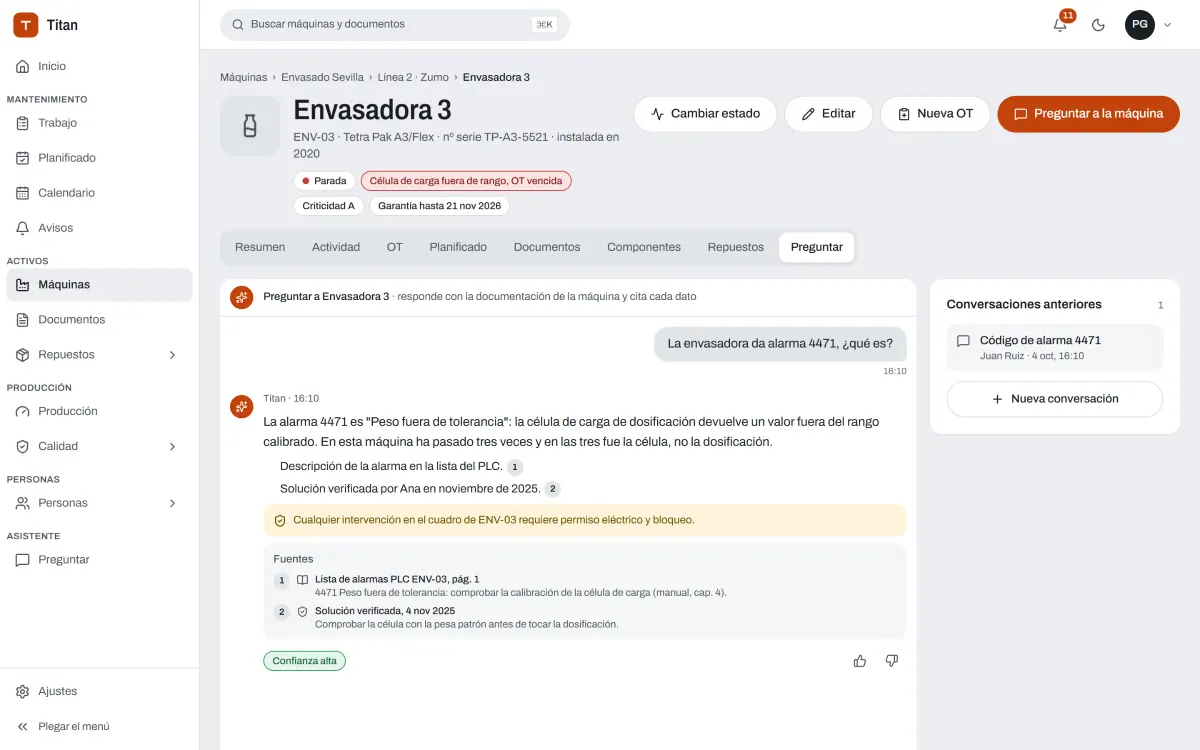Viewport: 1200px width, 750px height.
Task: Go to Envasado Sevilla breadcrumb
Action: tap(322, 77)
